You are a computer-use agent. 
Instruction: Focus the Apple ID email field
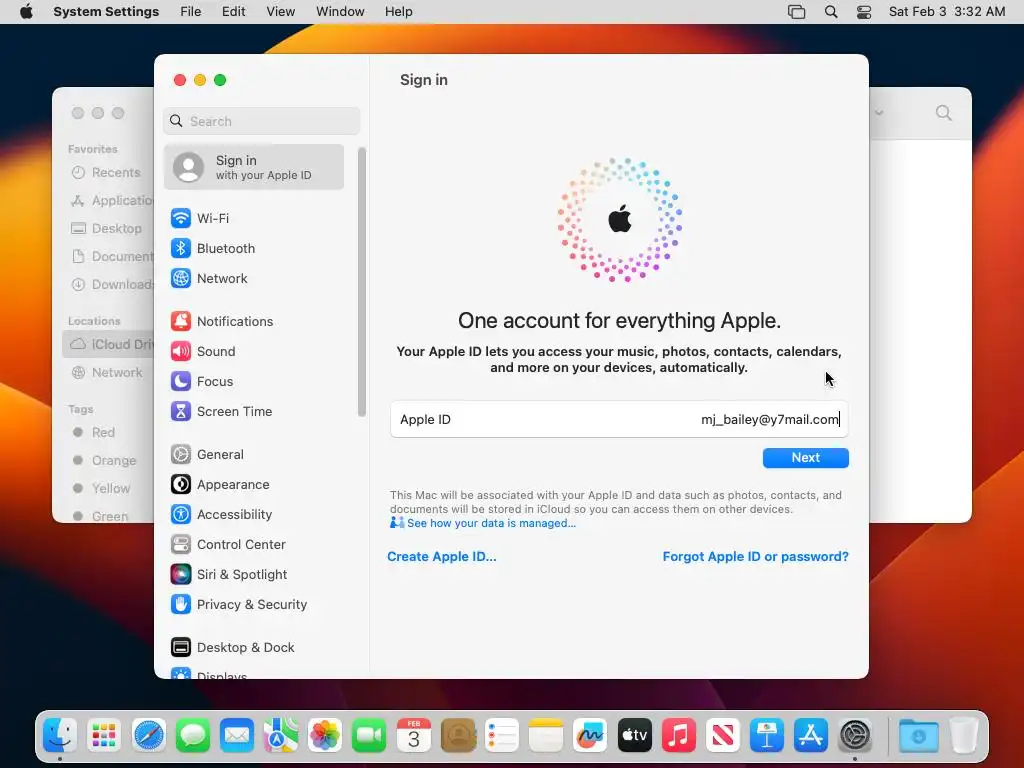tap(619, 419)
